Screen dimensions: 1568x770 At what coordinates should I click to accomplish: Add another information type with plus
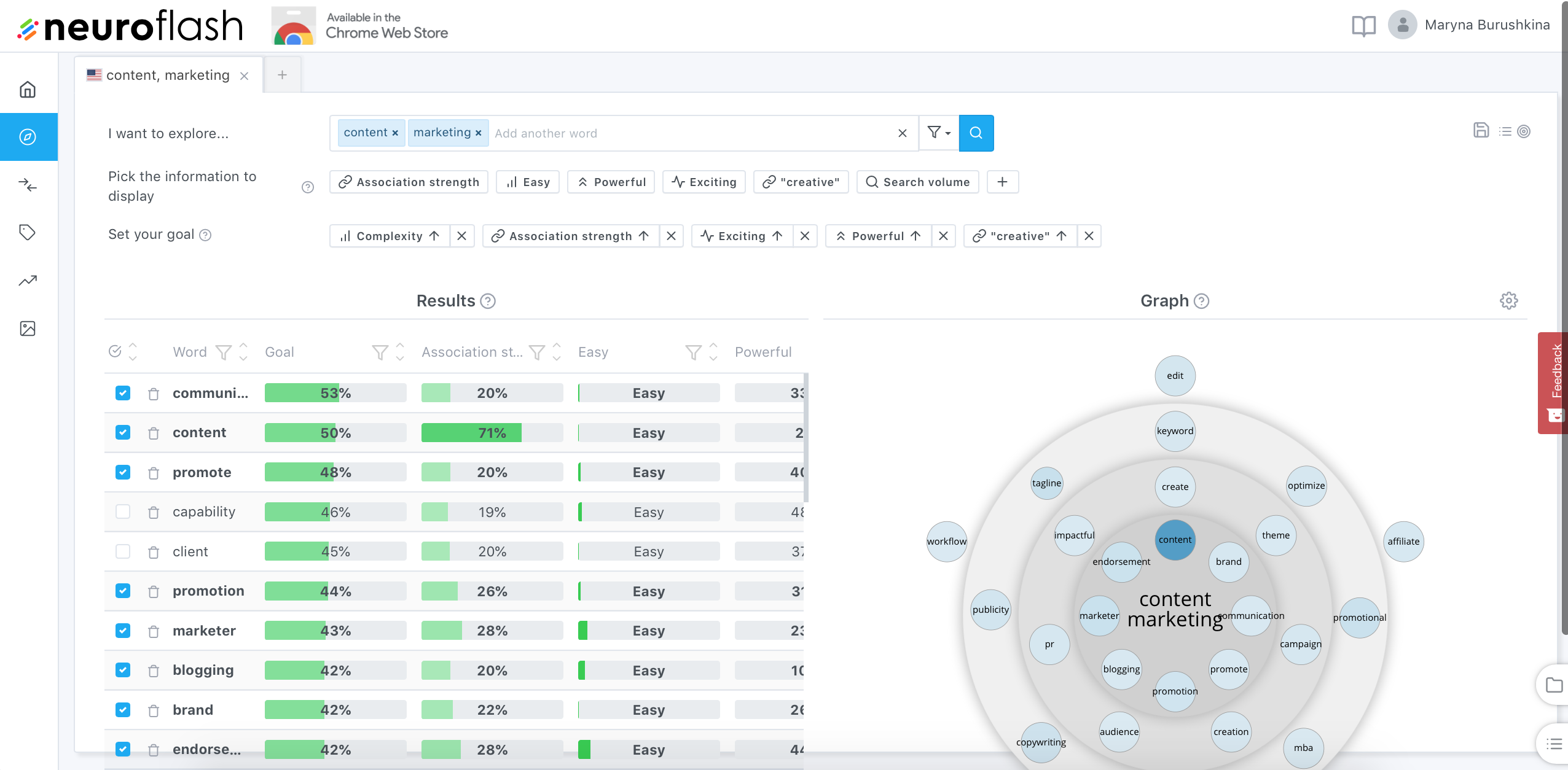pyautogui.click(x=1003, y=182)
